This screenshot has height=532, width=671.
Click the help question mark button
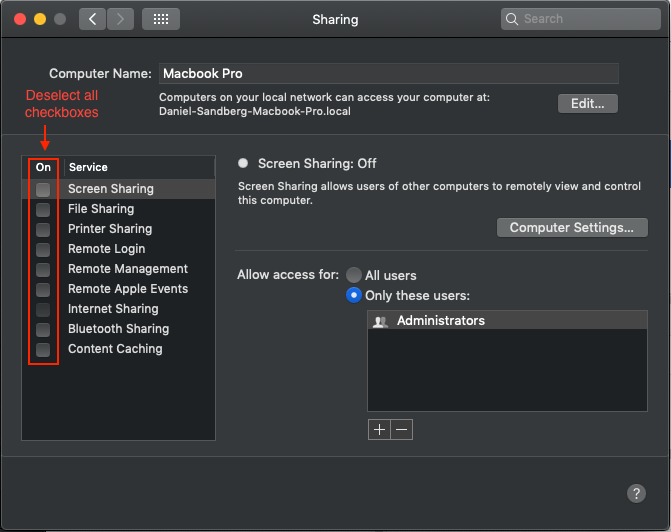click(x=636, y=493)
